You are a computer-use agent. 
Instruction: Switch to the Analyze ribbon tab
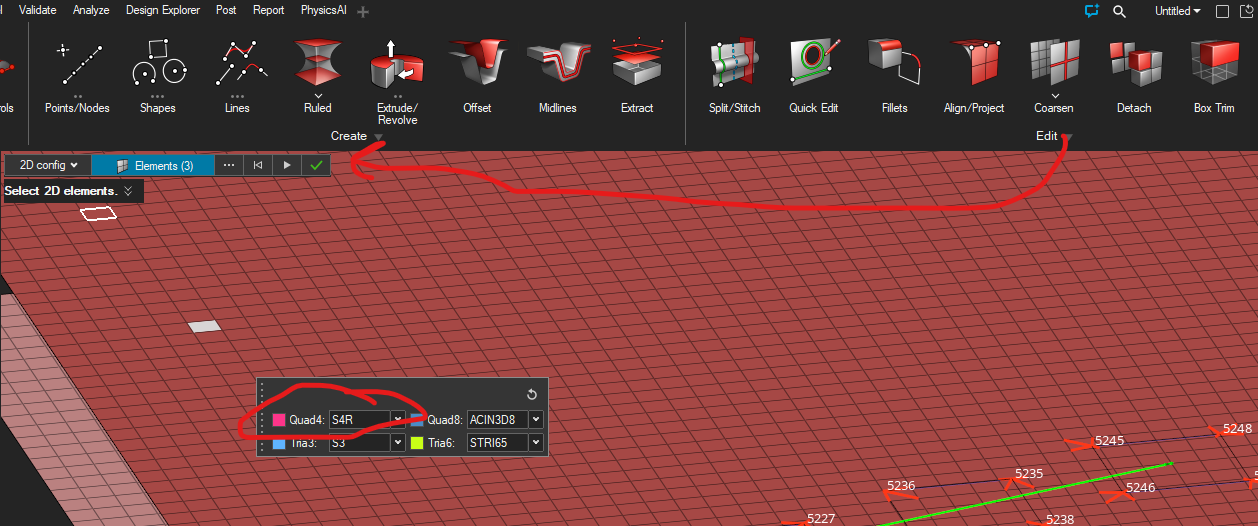click(x=91, y=10)
